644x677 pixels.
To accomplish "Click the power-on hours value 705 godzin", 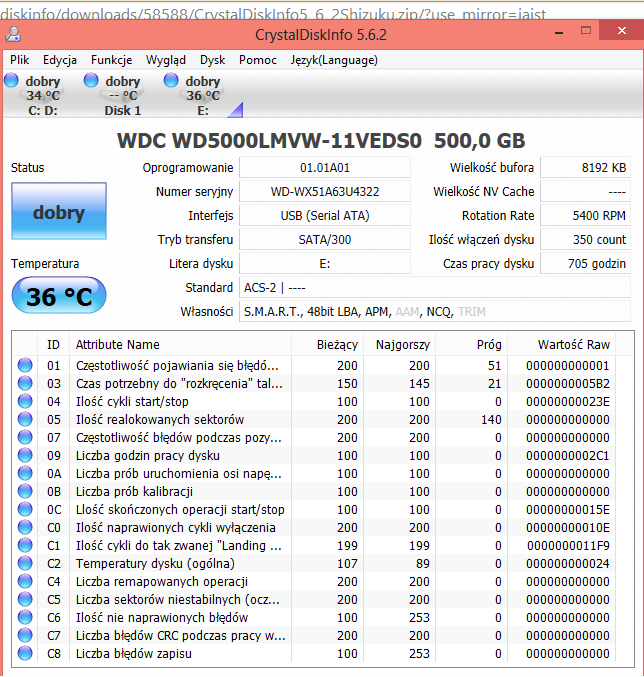I will (x=585, y=263).
